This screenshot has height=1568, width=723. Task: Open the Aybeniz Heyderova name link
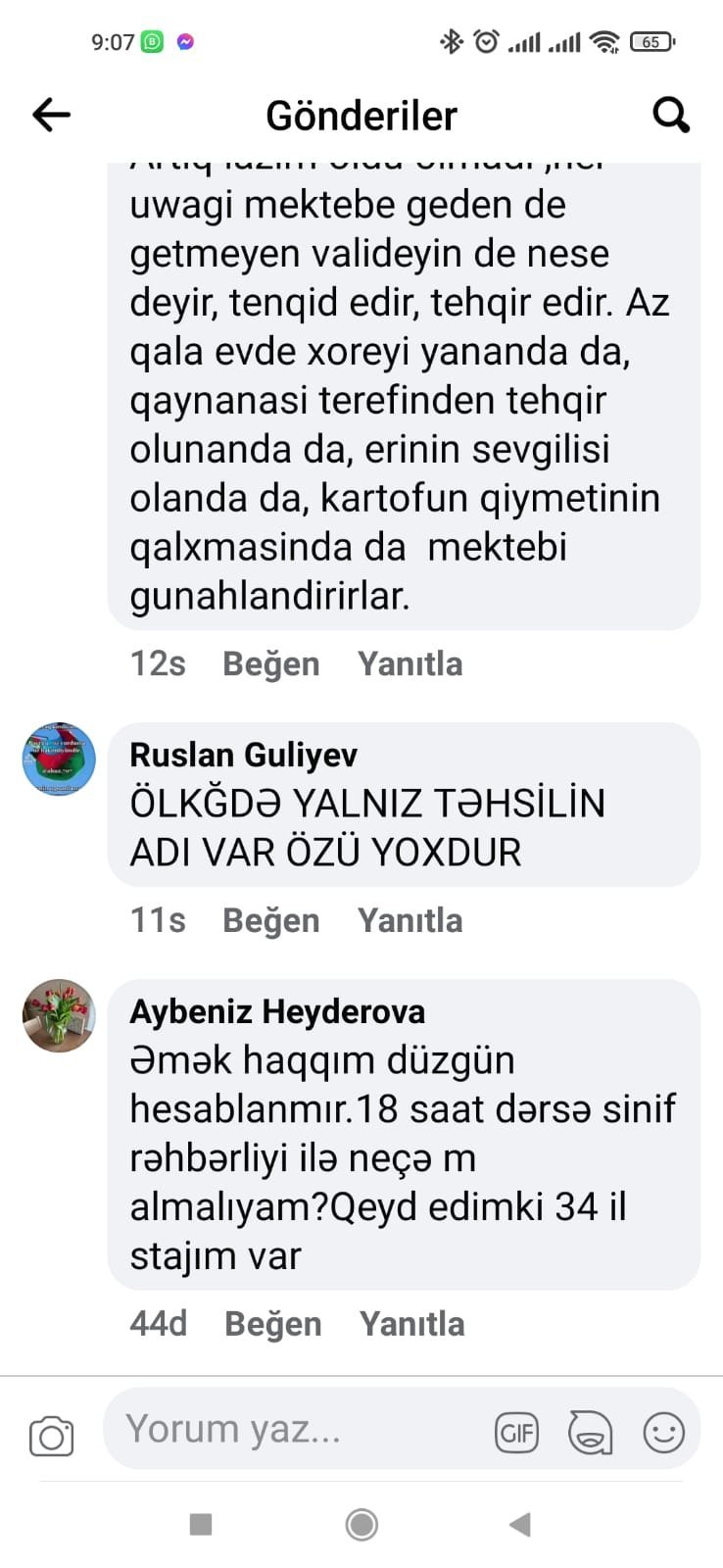click(x=277, y=1011)
